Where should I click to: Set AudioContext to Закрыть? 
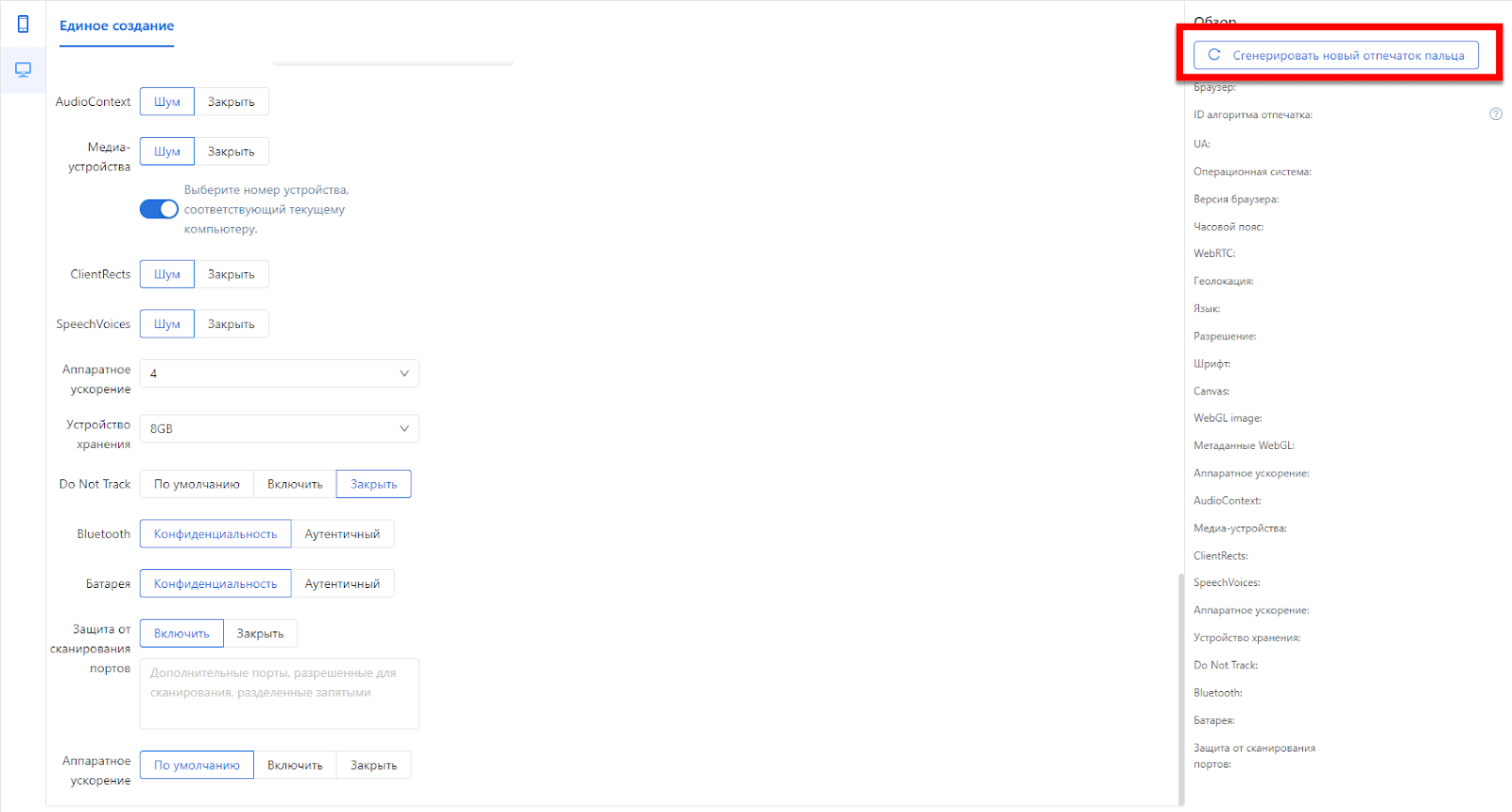(232, 101)
